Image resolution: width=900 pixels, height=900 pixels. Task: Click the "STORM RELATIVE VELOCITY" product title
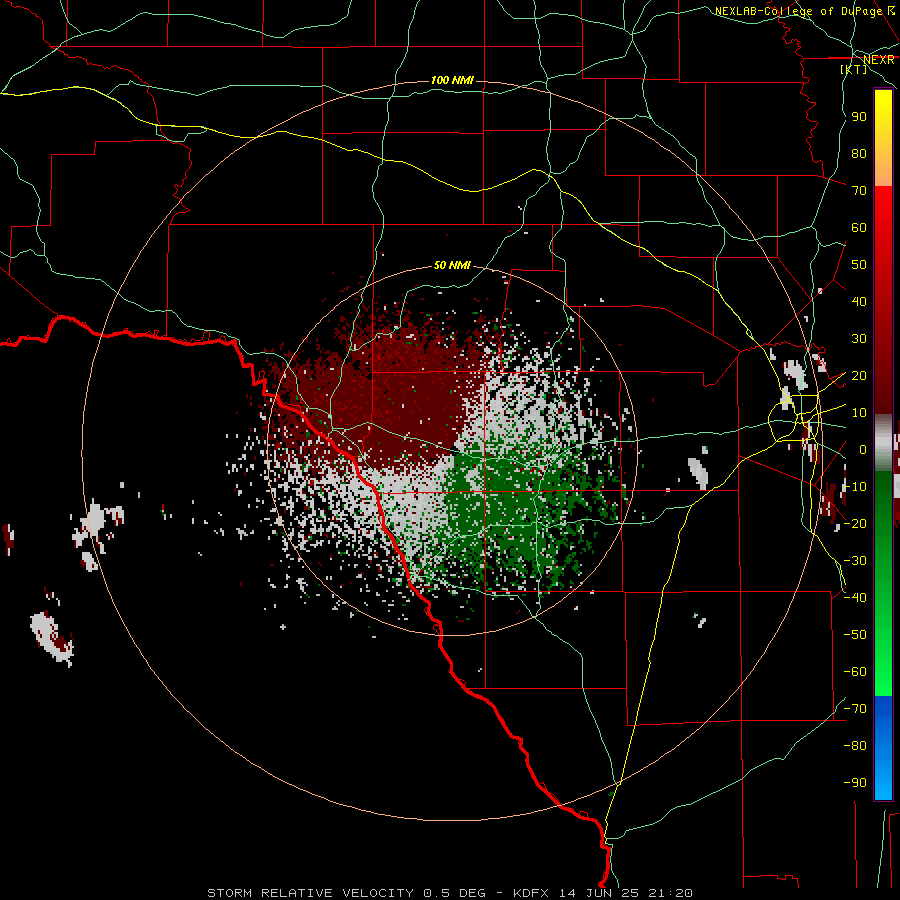click(310, 893)
